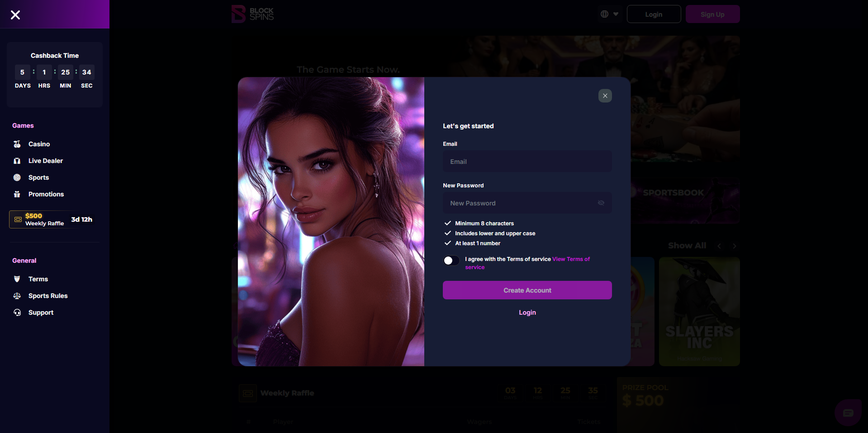Click the Casino cherry icon

tap(17, 144)
